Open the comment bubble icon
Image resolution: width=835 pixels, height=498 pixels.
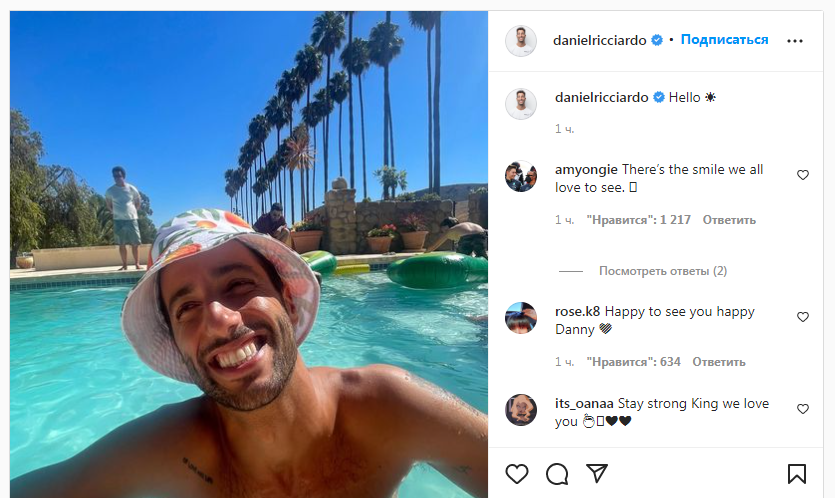[557, 473]
